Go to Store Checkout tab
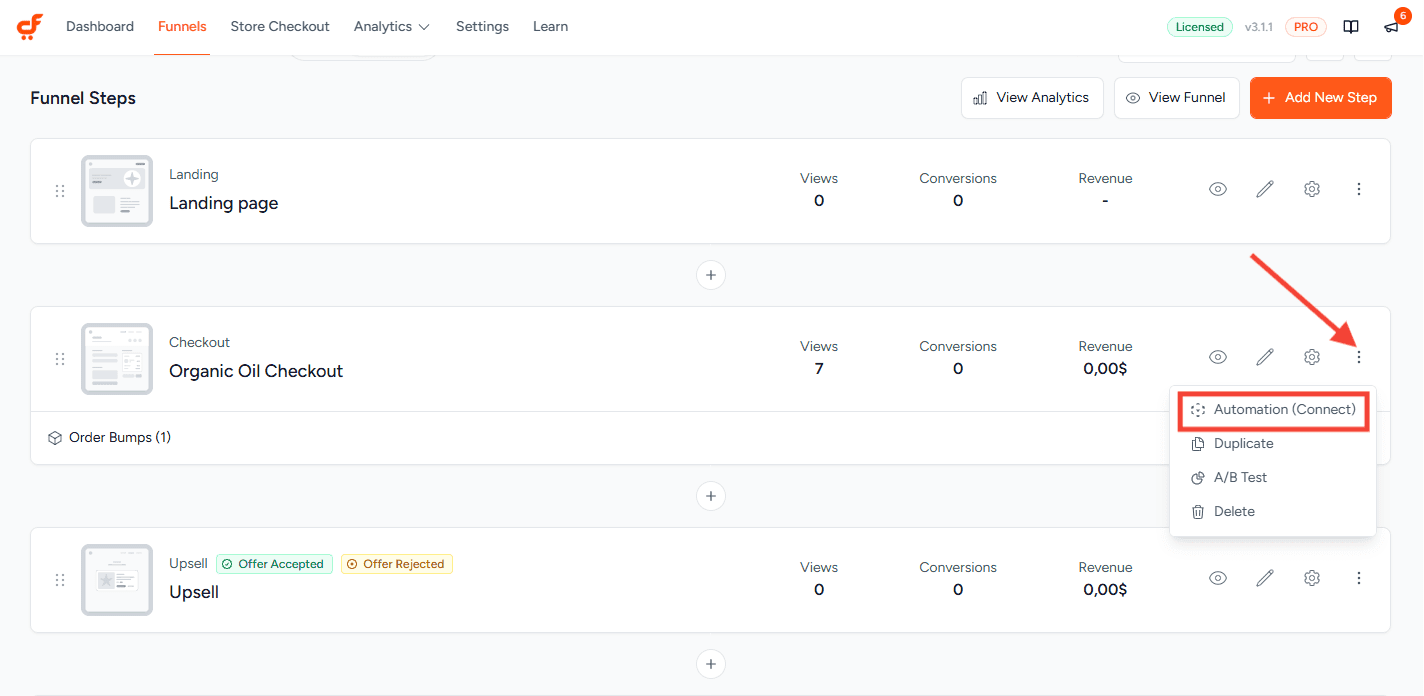This screenshot has width=1424, height=696. 280,27
